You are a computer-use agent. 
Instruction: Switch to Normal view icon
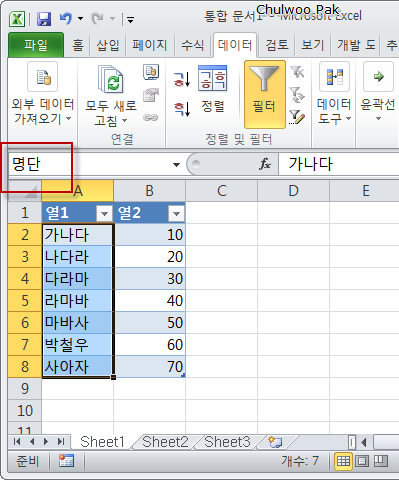pos(343,461)
